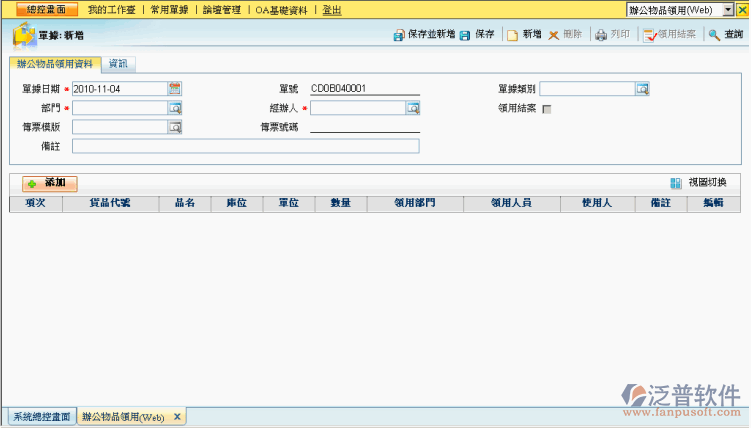Click the 查詢 search magnifier icon

pos(714,35)
